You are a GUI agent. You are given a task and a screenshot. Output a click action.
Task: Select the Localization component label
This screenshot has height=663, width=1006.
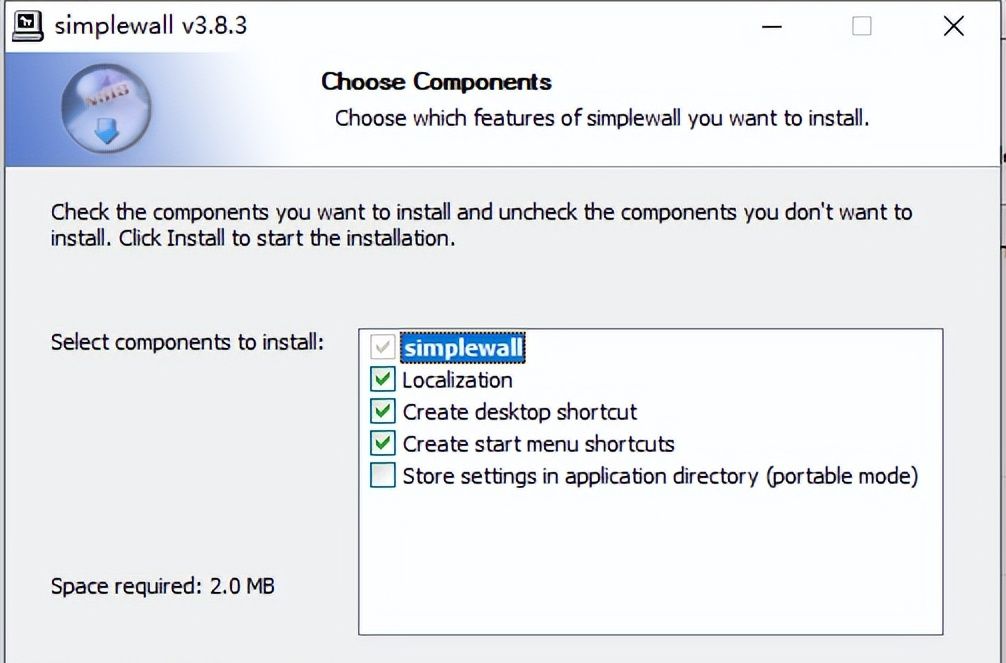(457, 380)
